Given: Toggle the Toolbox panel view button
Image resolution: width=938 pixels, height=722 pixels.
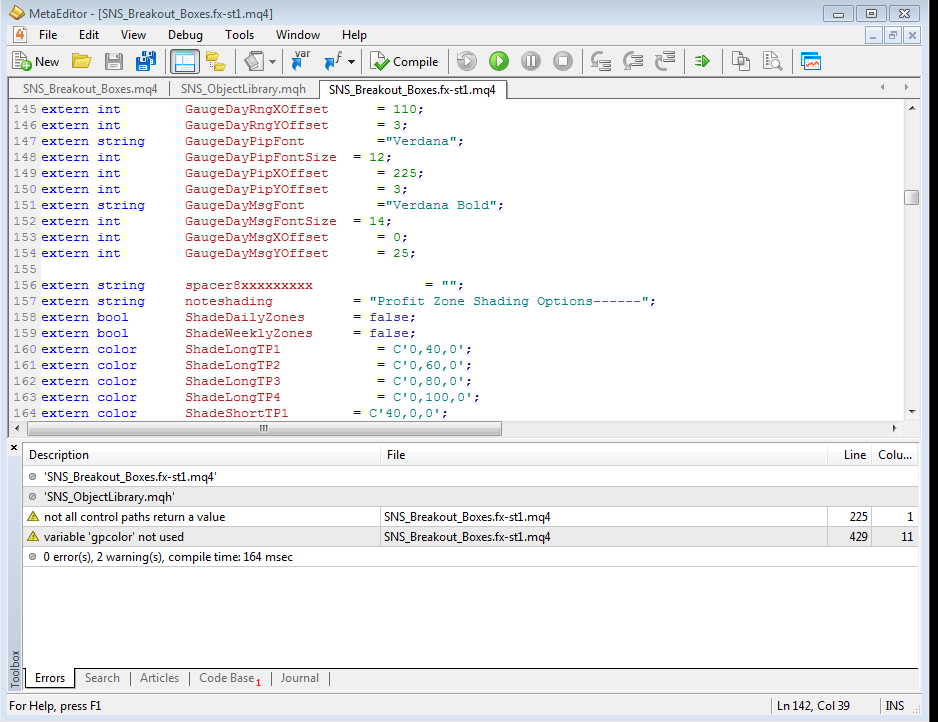Looking at the screenshot, I should click(184, 61).
